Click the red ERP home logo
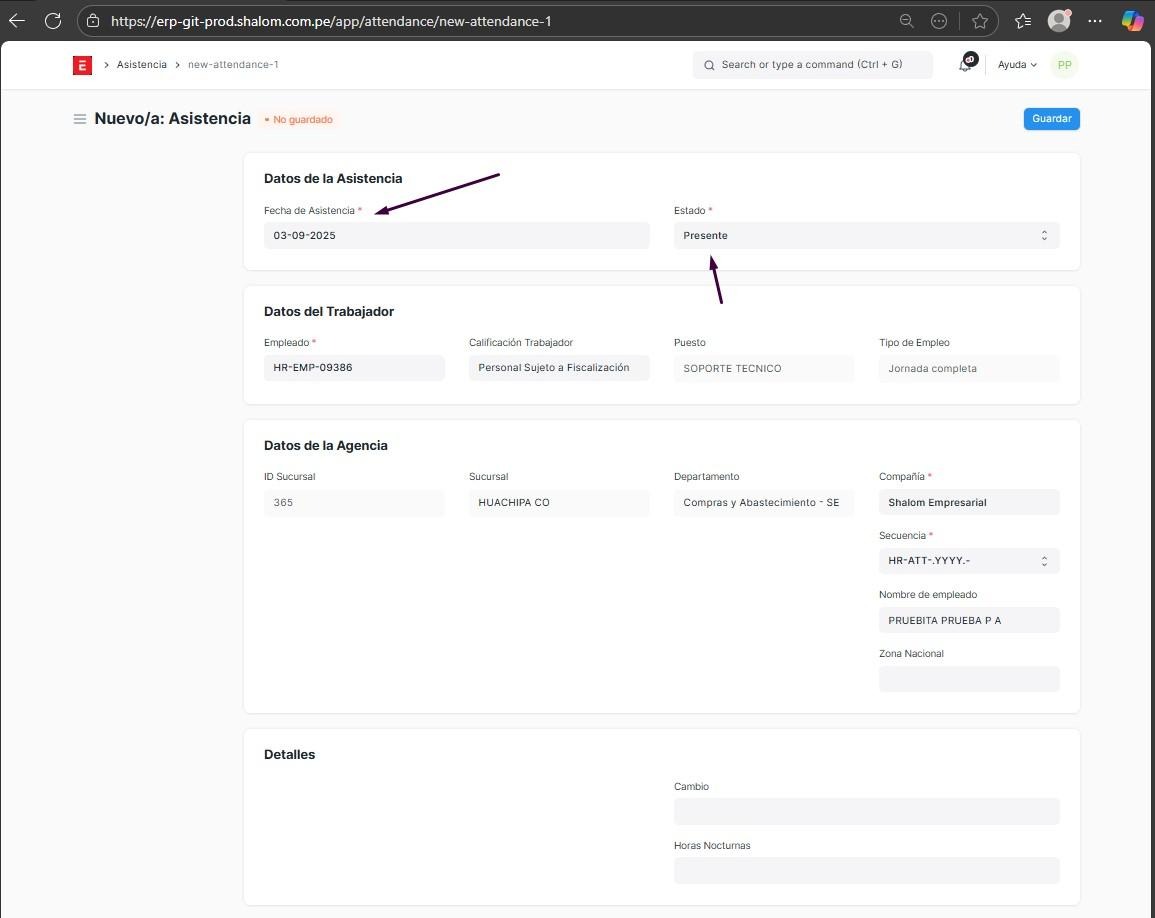The width and height of the screenshot is (1155, 918). tap(82, 65)
